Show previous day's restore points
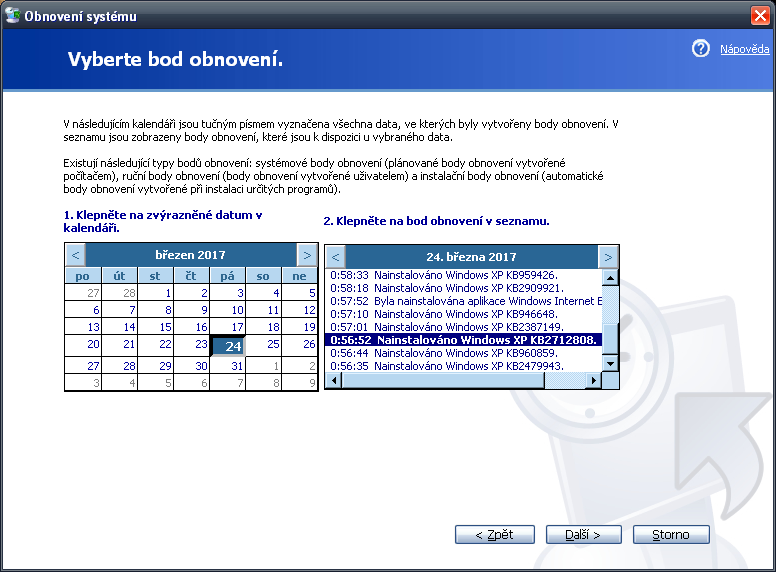Image resolution: width=776 pixels, height=572 pixels. 336,257
